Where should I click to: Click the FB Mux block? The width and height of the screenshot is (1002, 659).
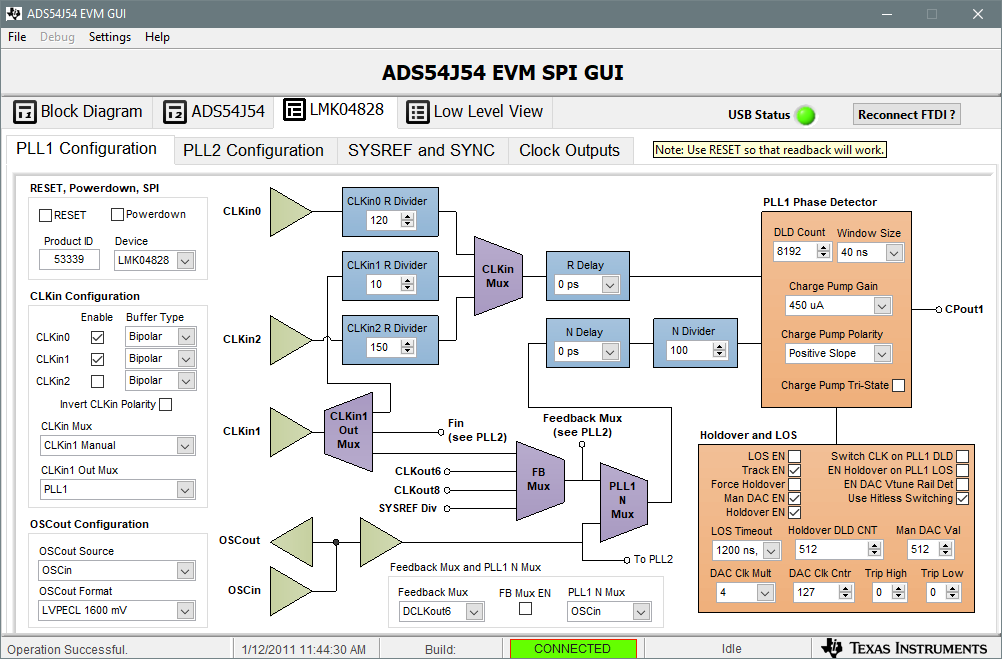540,480
